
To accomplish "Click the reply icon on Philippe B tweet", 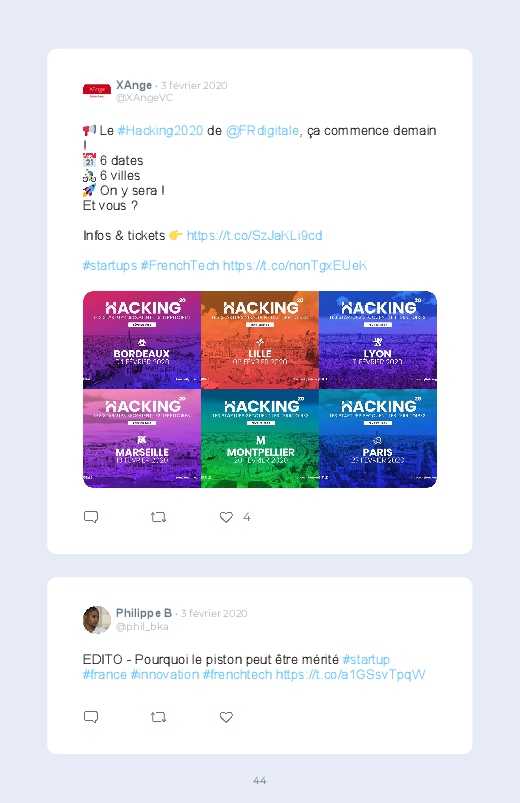I will (x=91, y=717).
